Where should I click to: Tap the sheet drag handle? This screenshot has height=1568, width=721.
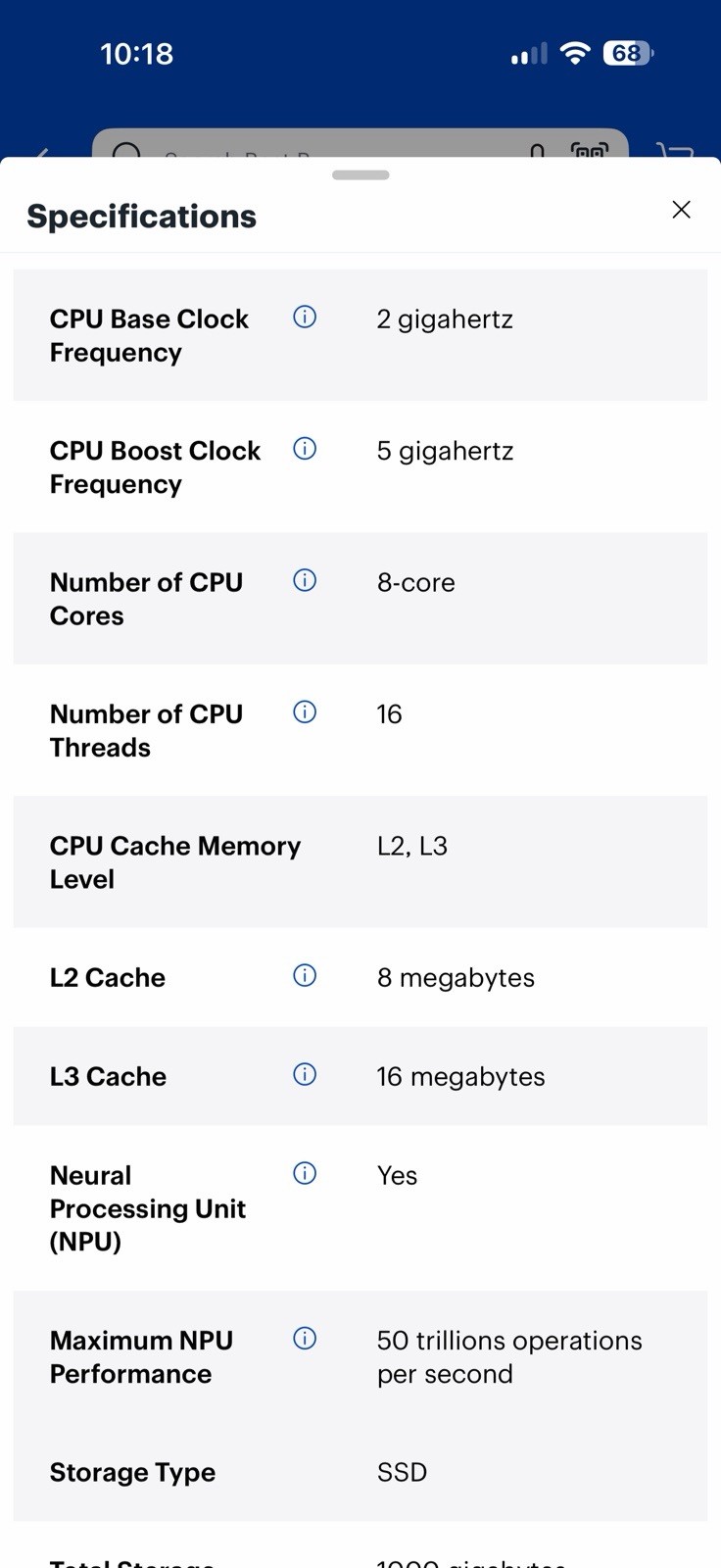pyautogui.click(x=360, y=175)
